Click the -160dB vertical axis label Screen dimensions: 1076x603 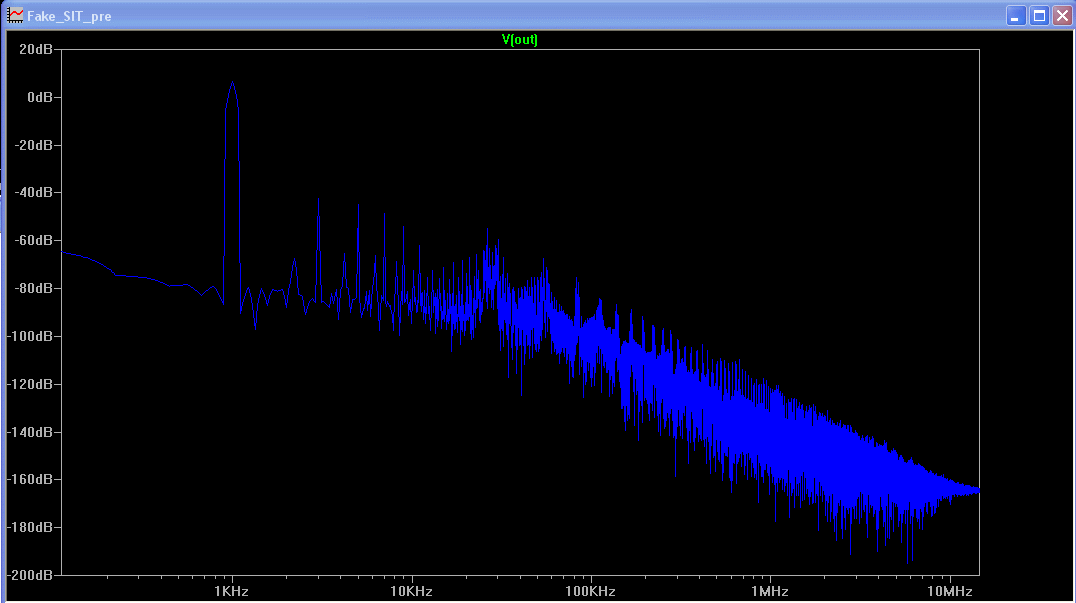pos(30,480)
